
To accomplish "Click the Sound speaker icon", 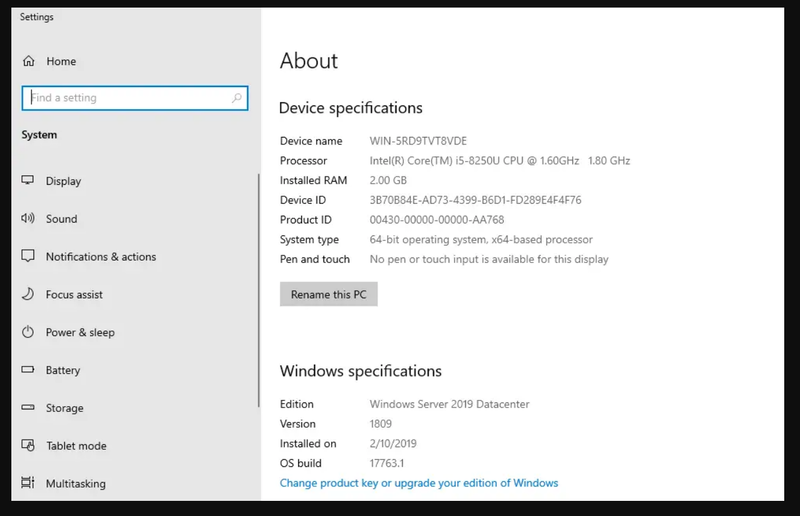I will coord(28,218).
